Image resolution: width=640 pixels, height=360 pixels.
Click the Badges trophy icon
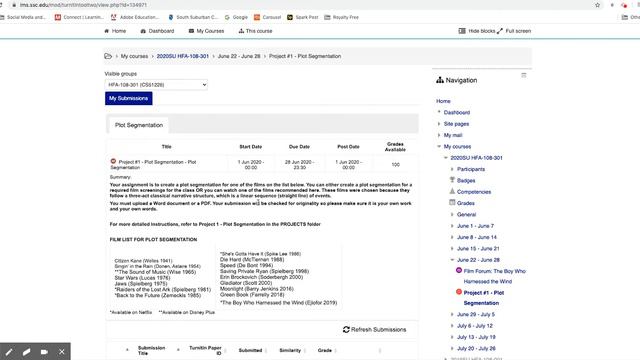coord(452,180)
